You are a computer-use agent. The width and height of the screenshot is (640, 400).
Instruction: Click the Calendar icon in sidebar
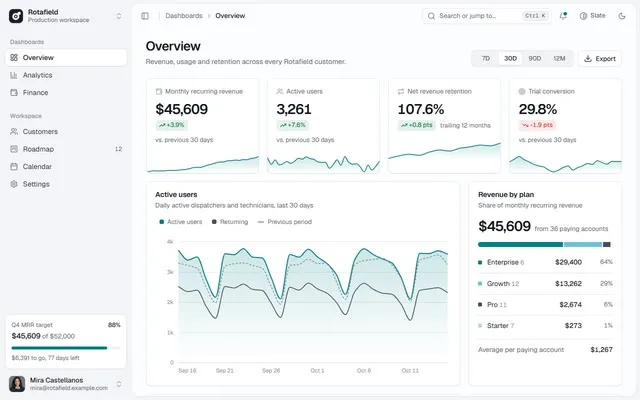point(14,167)
